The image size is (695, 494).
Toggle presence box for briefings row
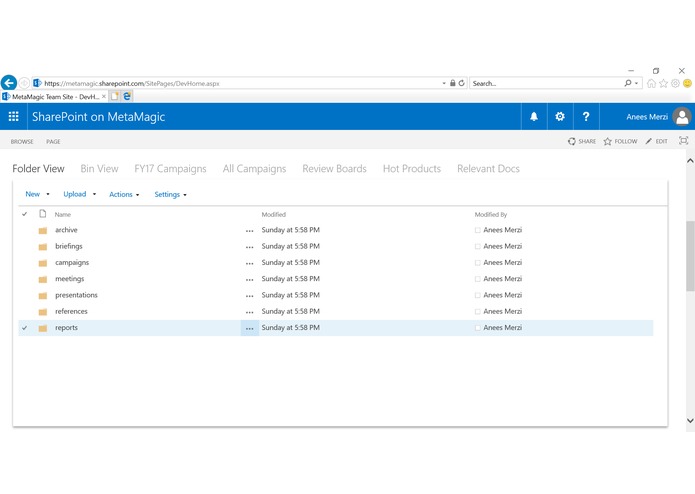pos(477,246)
